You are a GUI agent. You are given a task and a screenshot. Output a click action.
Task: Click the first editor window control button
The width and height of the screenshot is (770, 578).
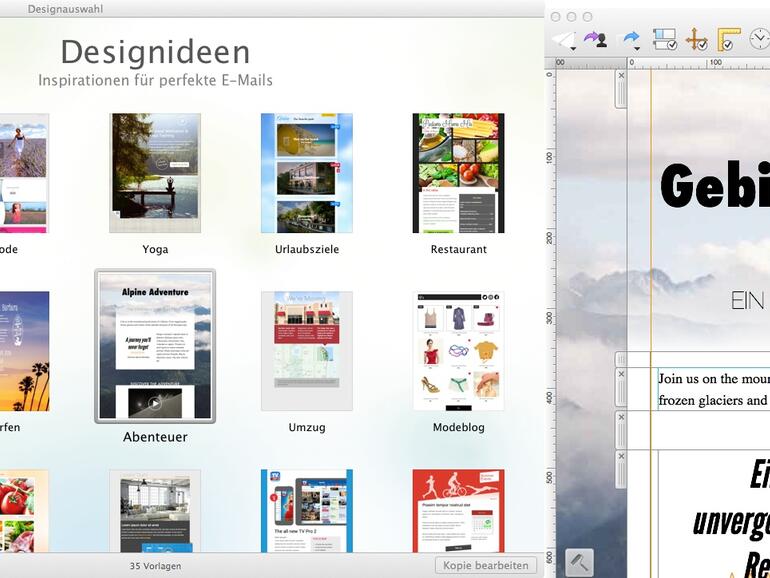coord(555,17)
